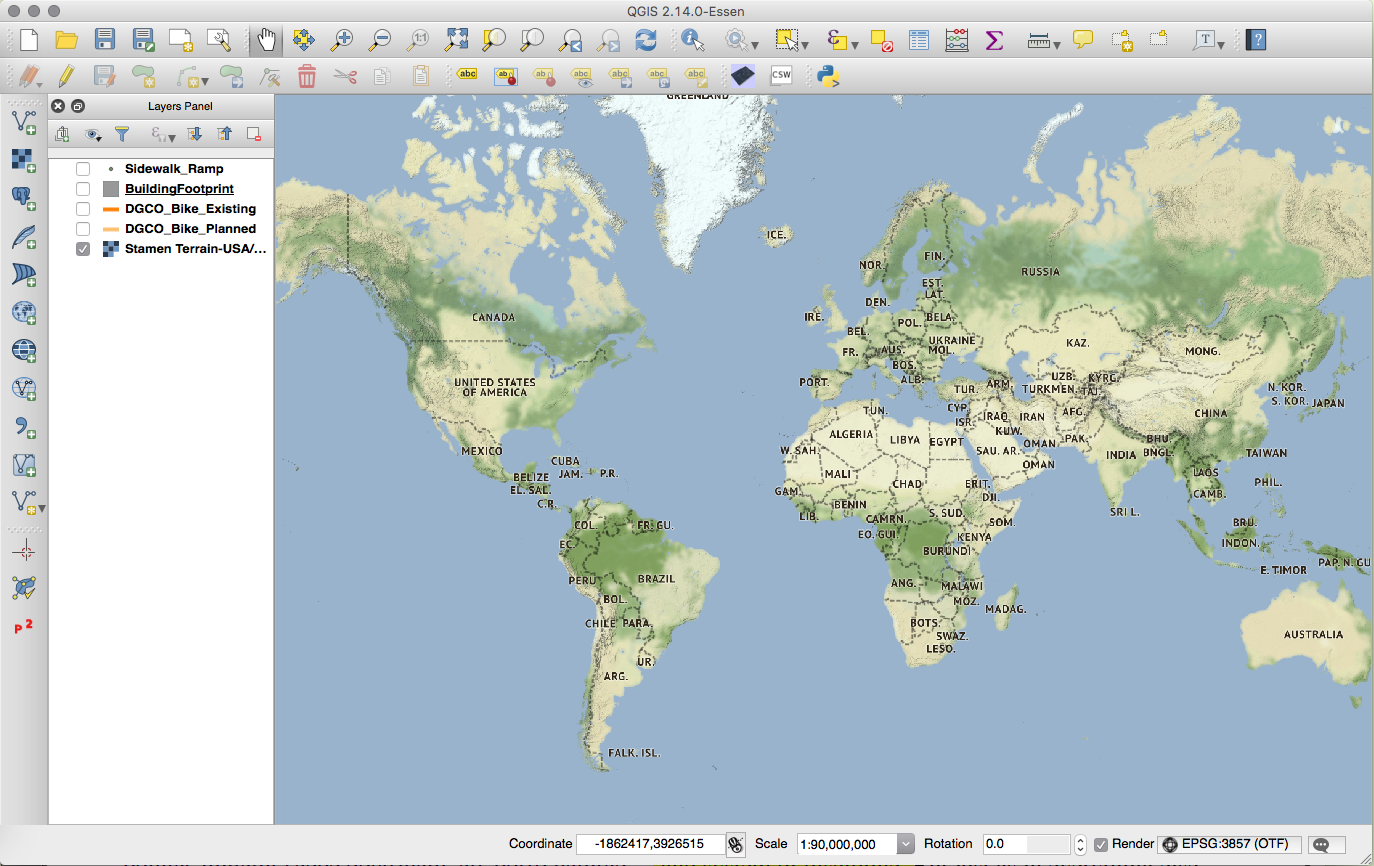Open the Scale dropdown list
Image resolution: width=1374 pixels, height=866 pixels.
(905, 844)
